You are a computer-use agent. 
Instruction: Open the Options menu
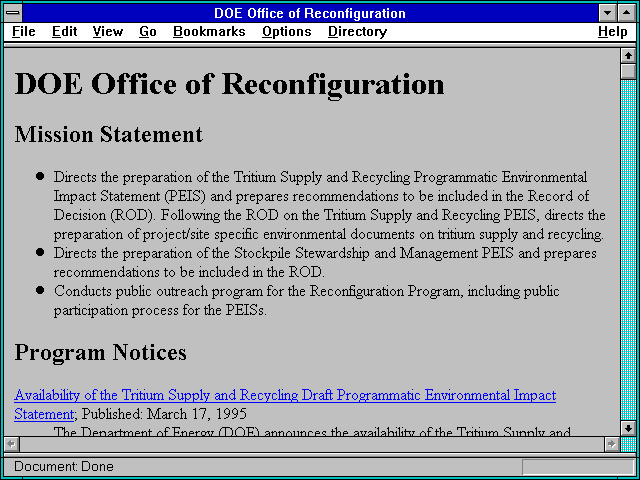click(x=287, y=32)
